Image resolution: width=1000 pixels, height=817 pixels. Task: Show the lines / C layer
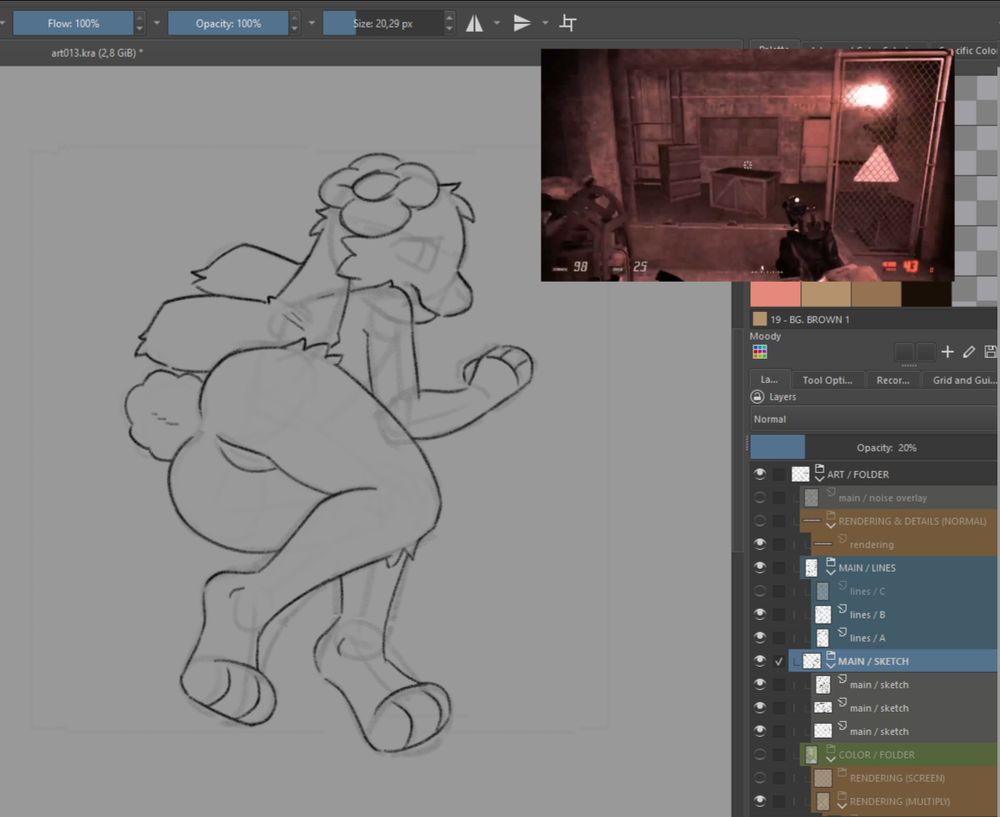click(x=760, y=591)
